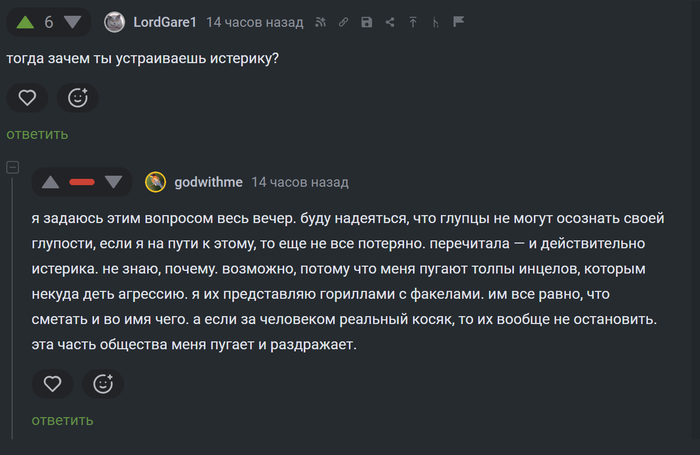Open godwithme's profile by username
700x455 pixels.
(x=208, y=182)
